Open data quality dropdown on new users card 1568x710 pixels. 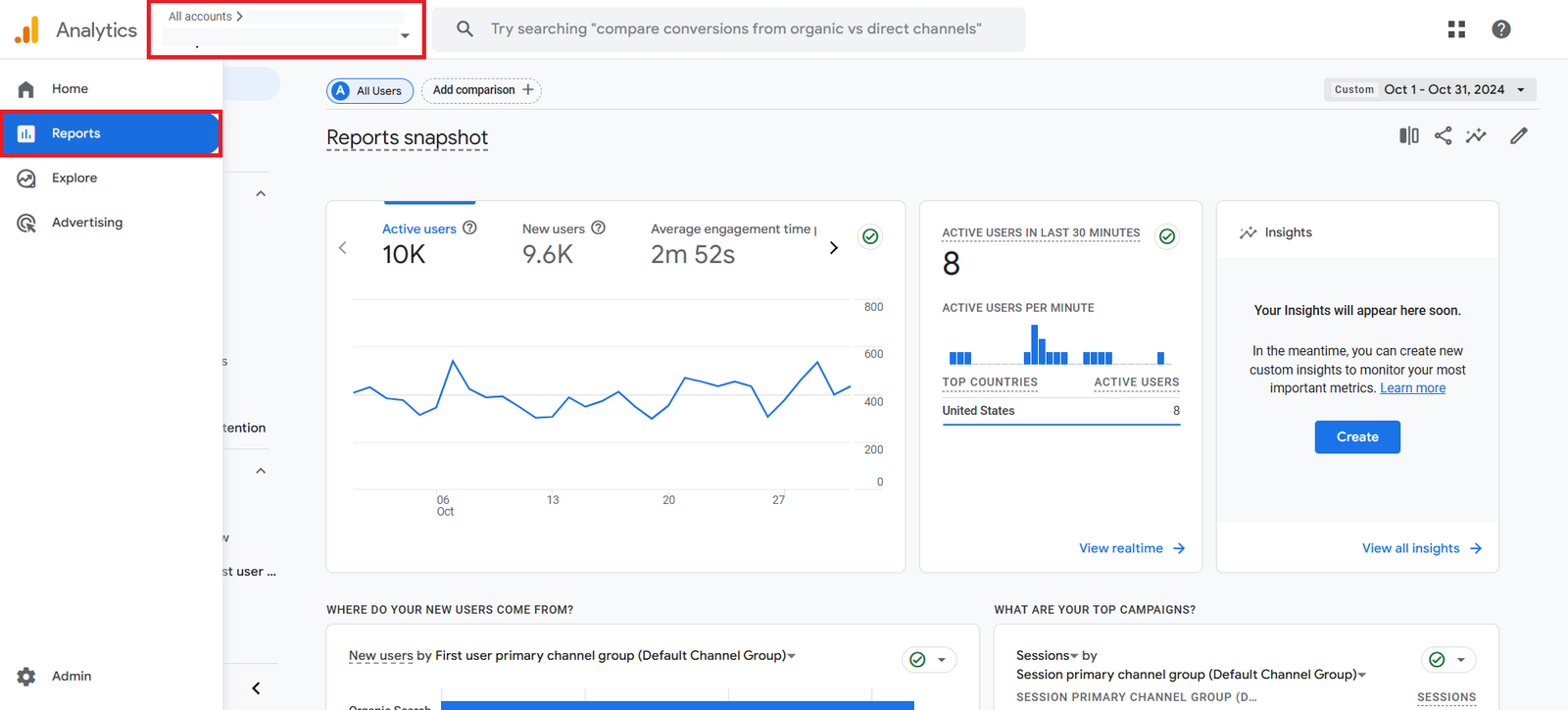coord(942,660)
